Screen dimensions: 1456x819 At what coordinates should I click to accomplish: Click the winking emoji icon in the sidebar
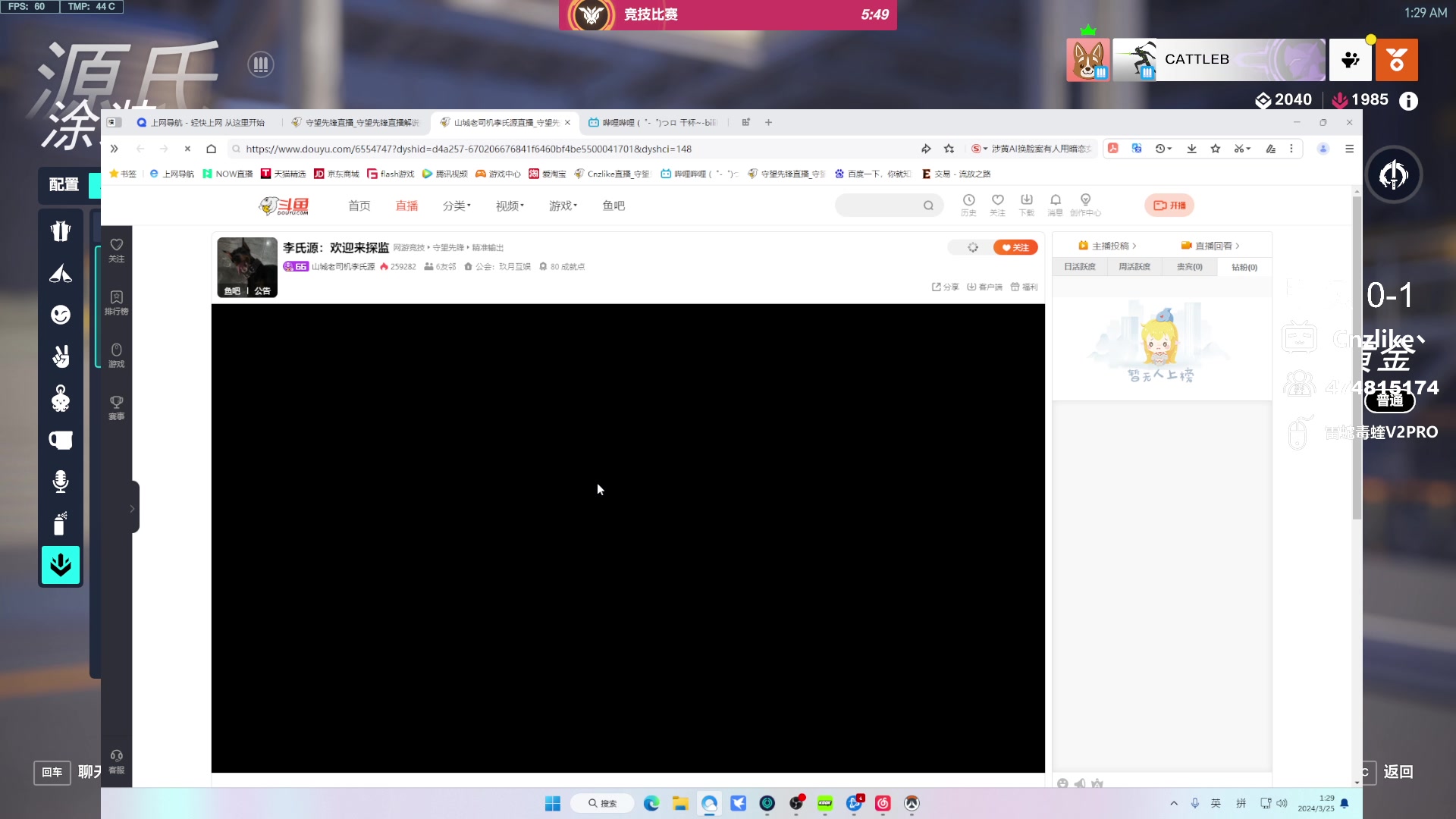click(x=61, y=314)
